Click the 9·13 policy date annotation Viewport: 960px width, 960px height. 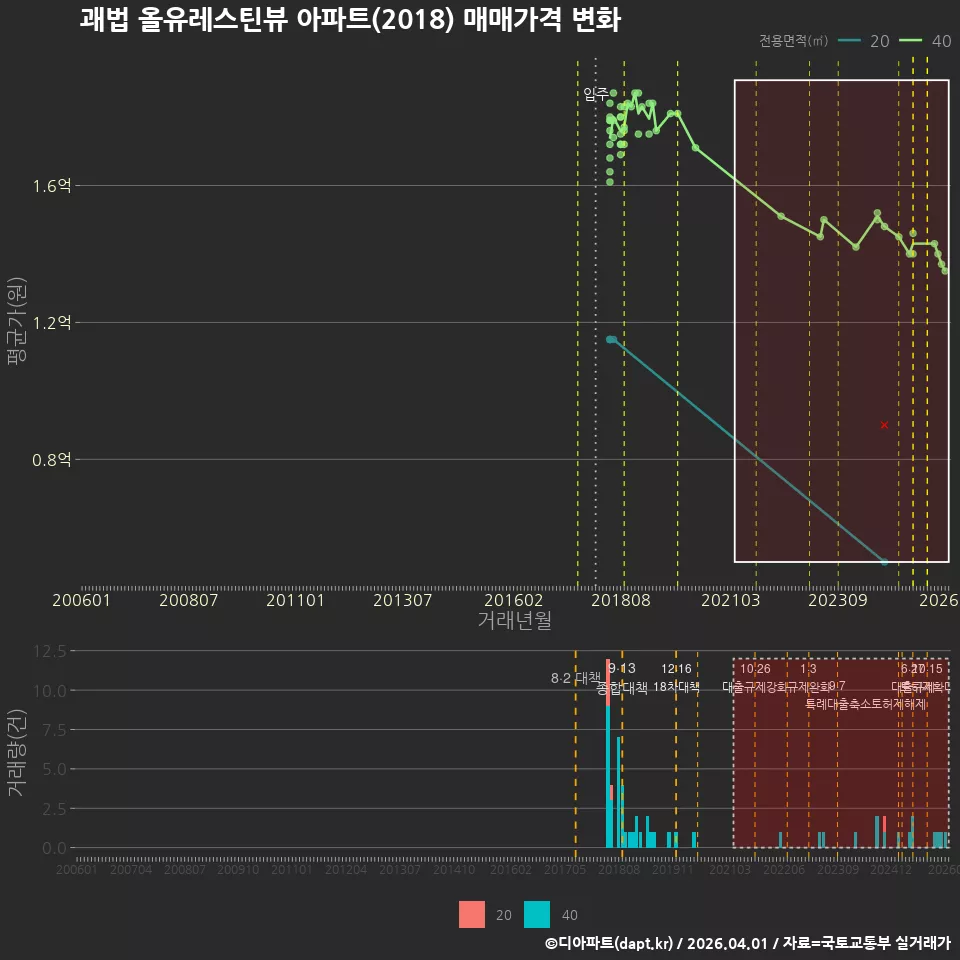[622, 669]
